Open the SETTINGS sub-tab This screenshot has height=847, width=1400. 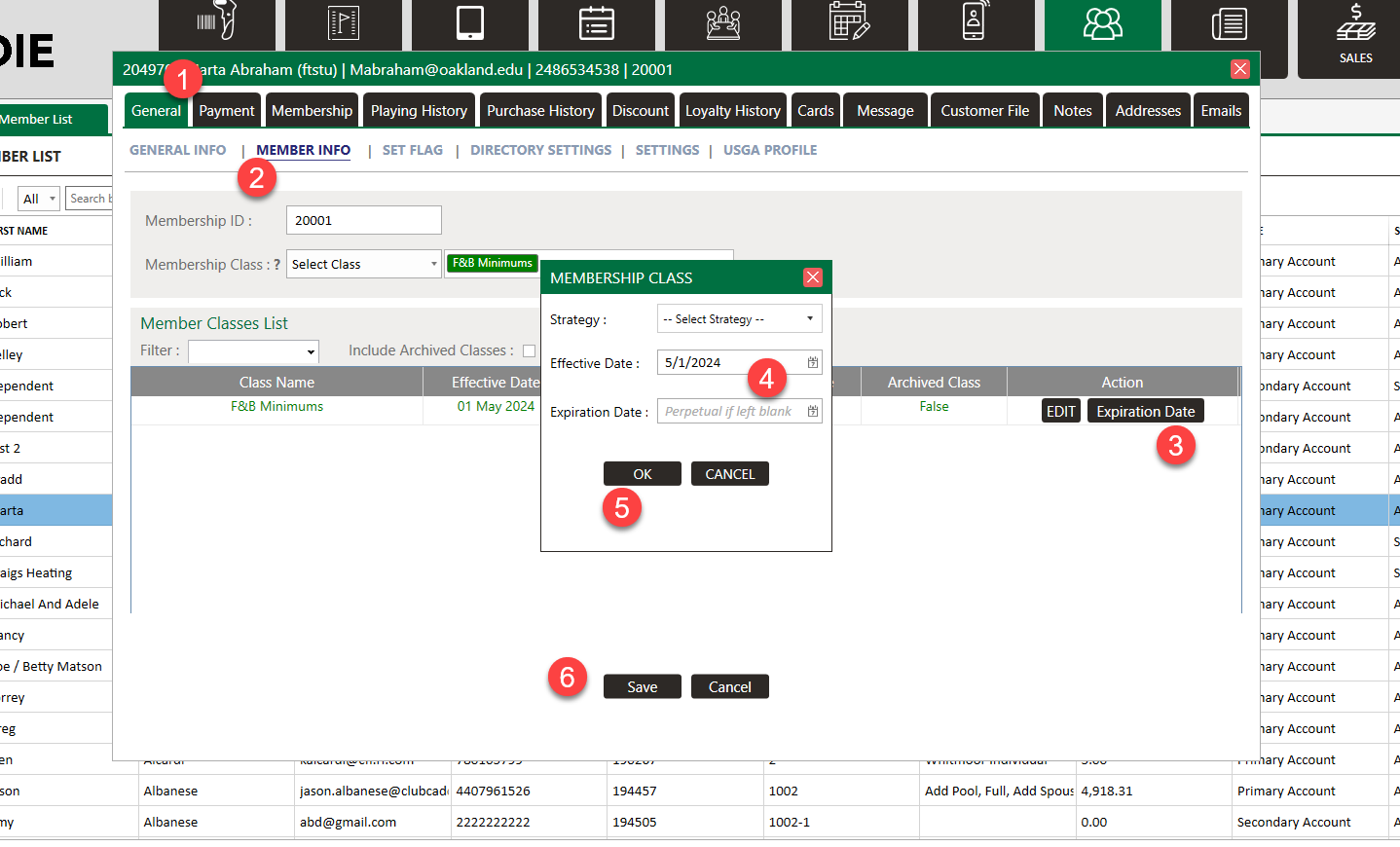[667, 150]
